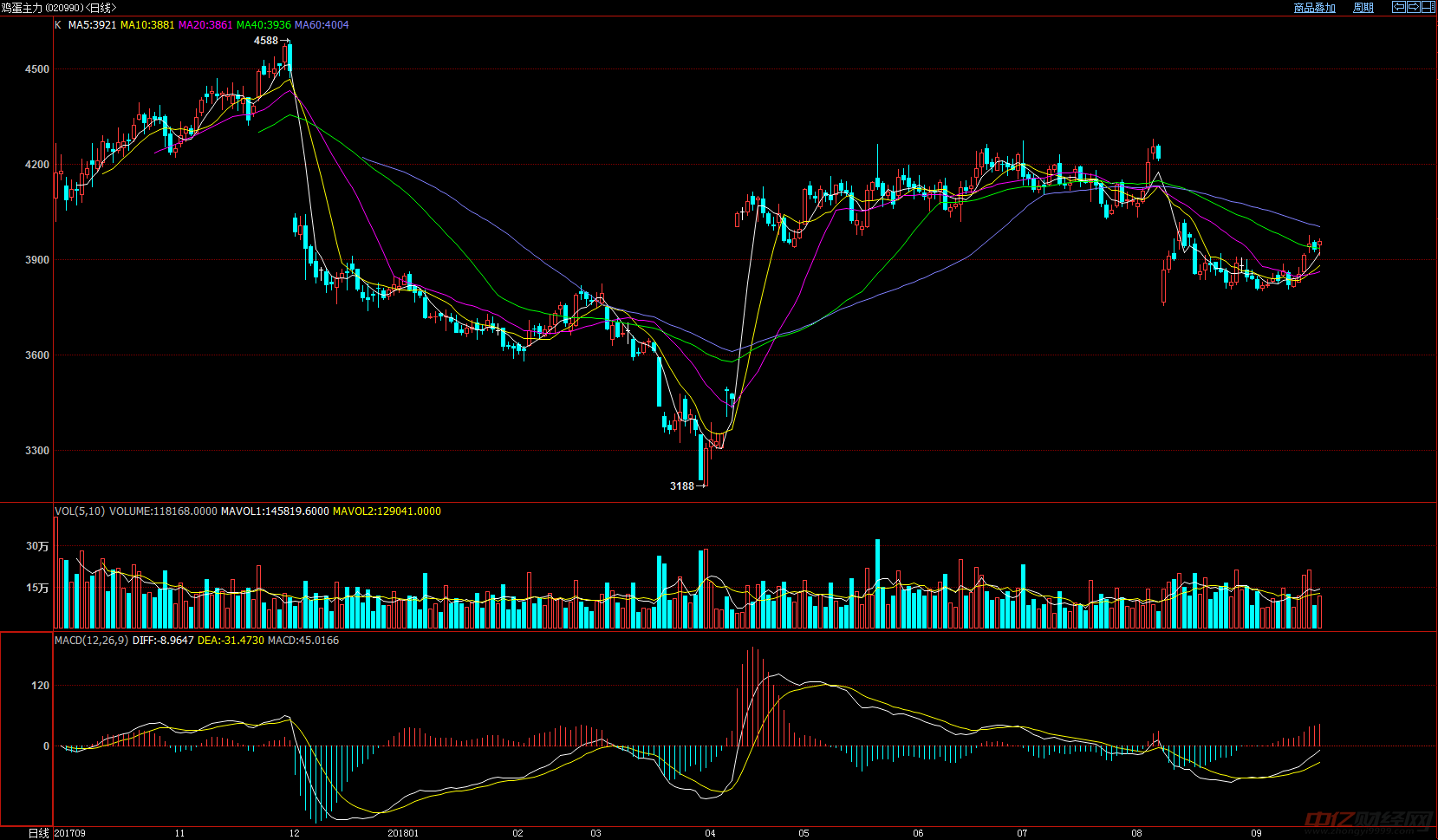The height and width of the screenshot is (840, 1438).
Task: Click the MAVOL1 value in volume header
Action: (x=275, y=511)
